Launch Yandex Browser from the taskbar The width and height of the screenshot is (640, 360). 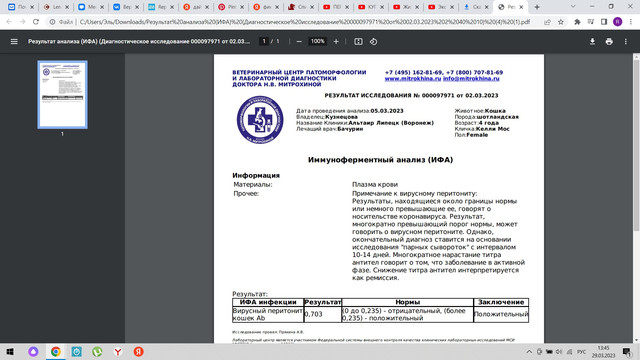click(118, 351)
